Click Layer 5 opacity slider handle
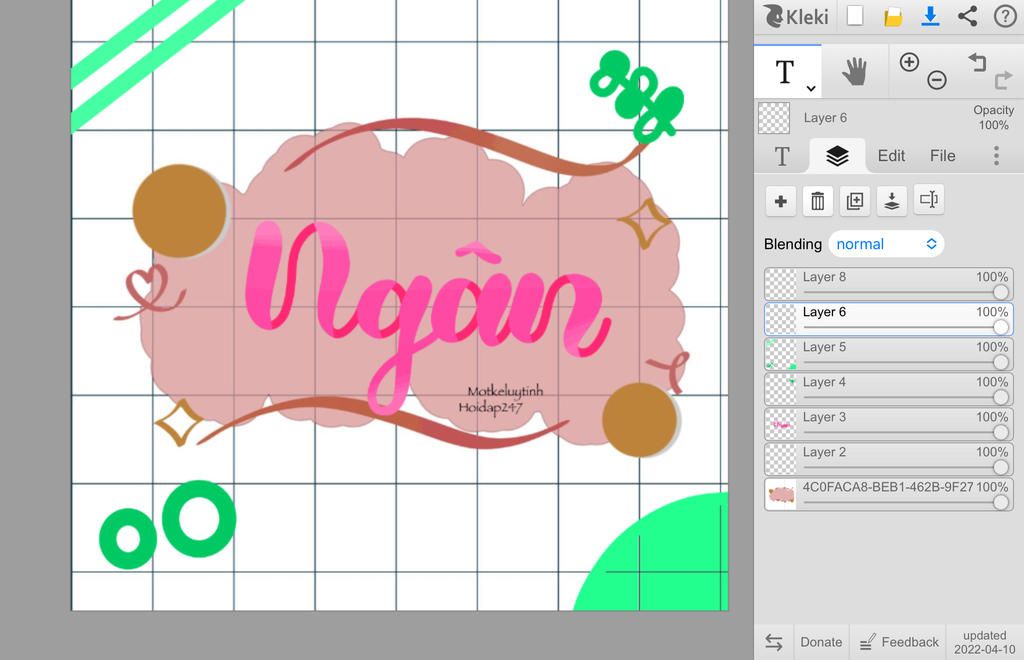Image resolution: width=1024 pixels, height=660 pixels. tap(1000, 362)
